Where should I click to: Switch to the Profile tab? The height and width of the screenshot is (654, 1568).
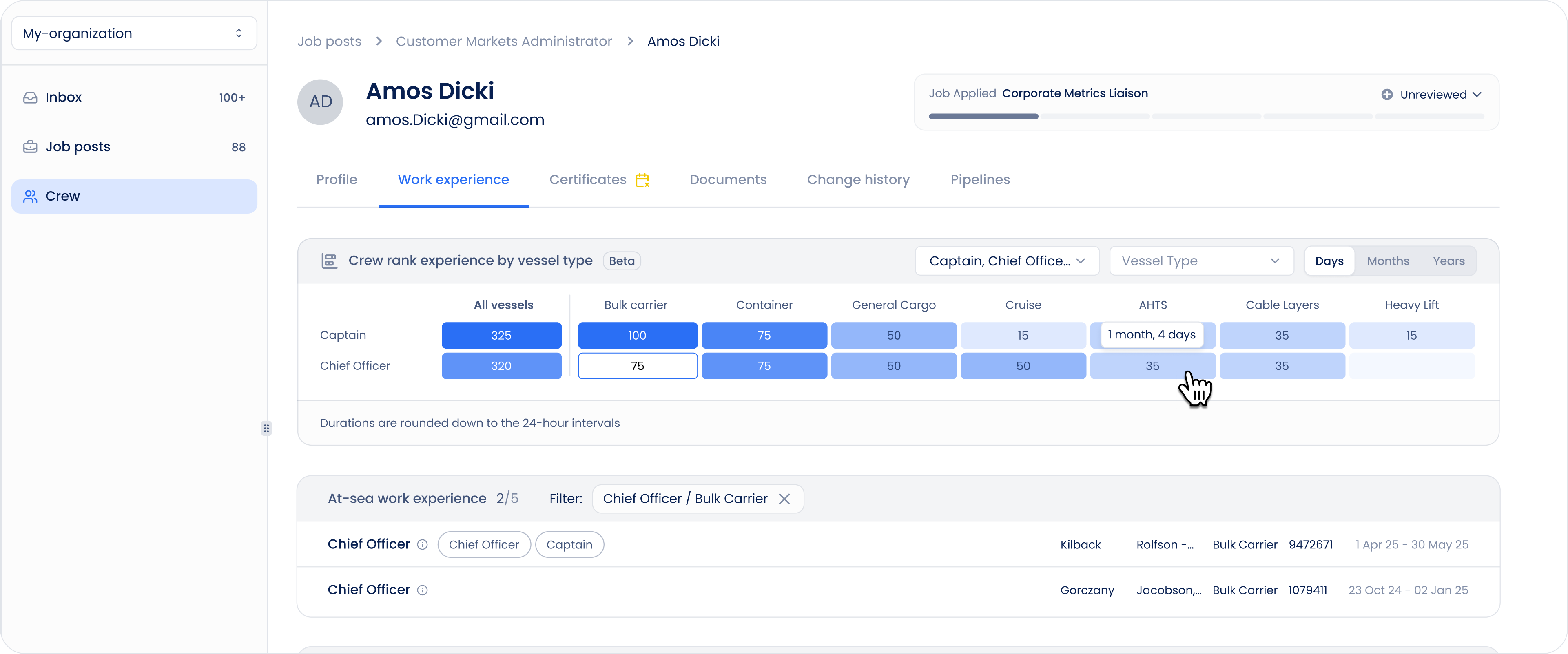(337, 179)
